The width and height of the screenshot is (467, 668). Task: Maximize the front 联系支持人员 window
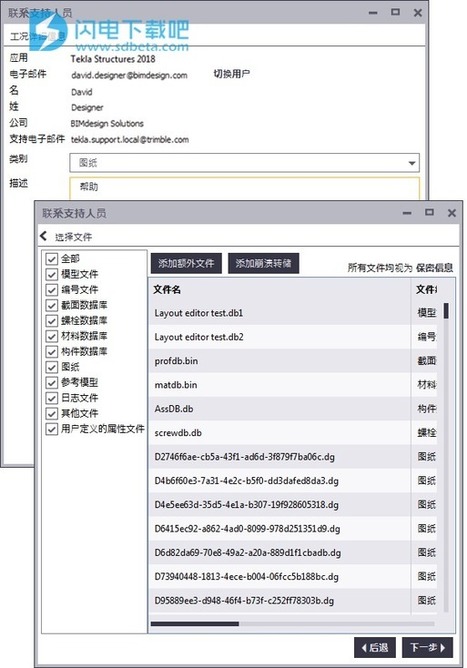tap(430, 212)
